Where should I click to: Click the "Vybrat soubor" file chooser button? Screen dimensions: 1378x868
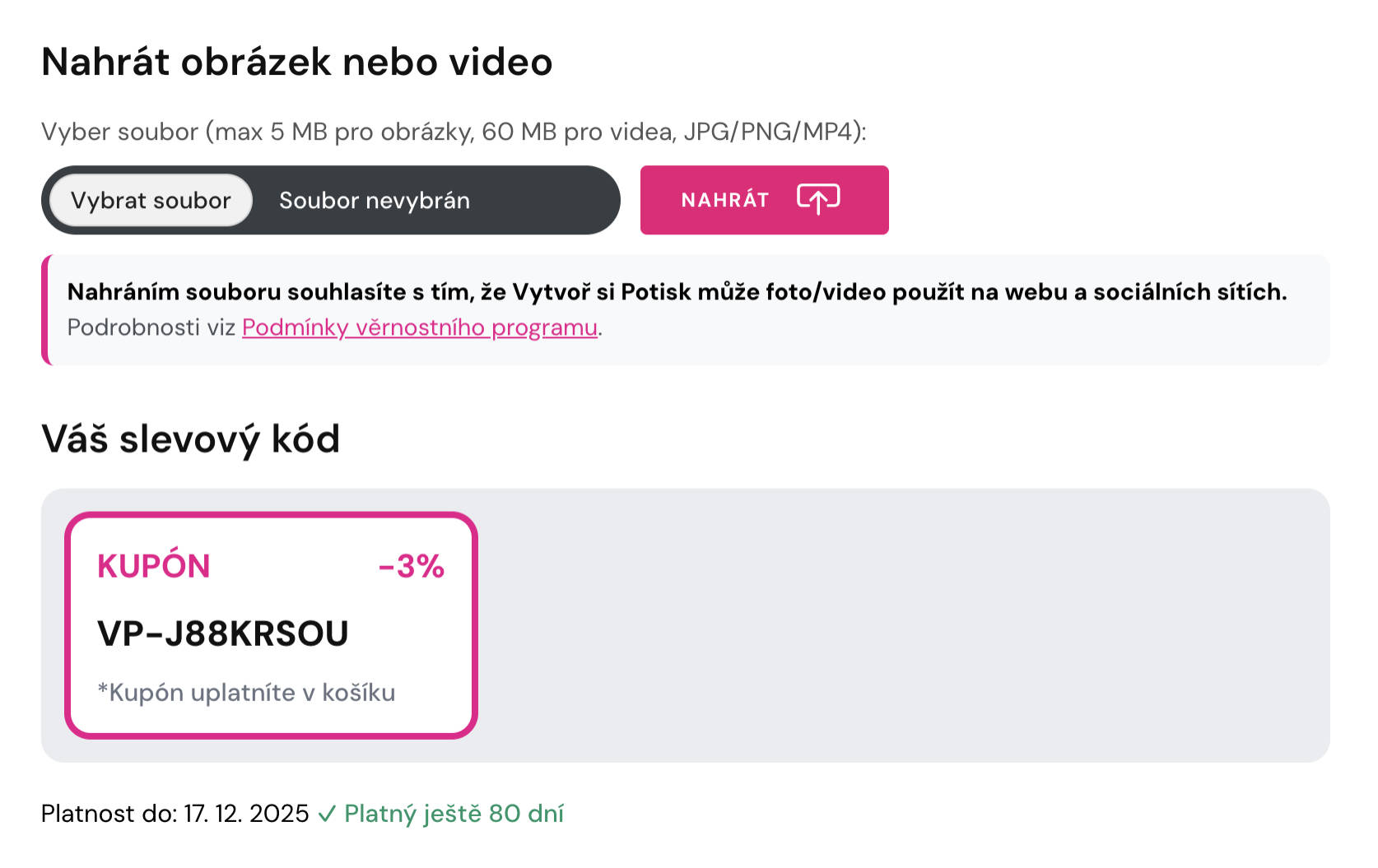[x=151, y=201]
